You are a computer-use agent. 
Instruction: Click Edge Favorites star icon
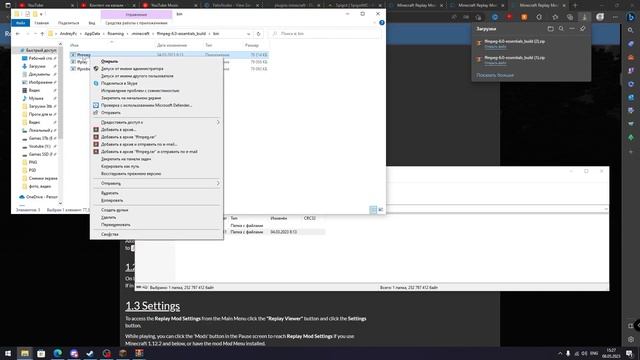click(555, 17)
